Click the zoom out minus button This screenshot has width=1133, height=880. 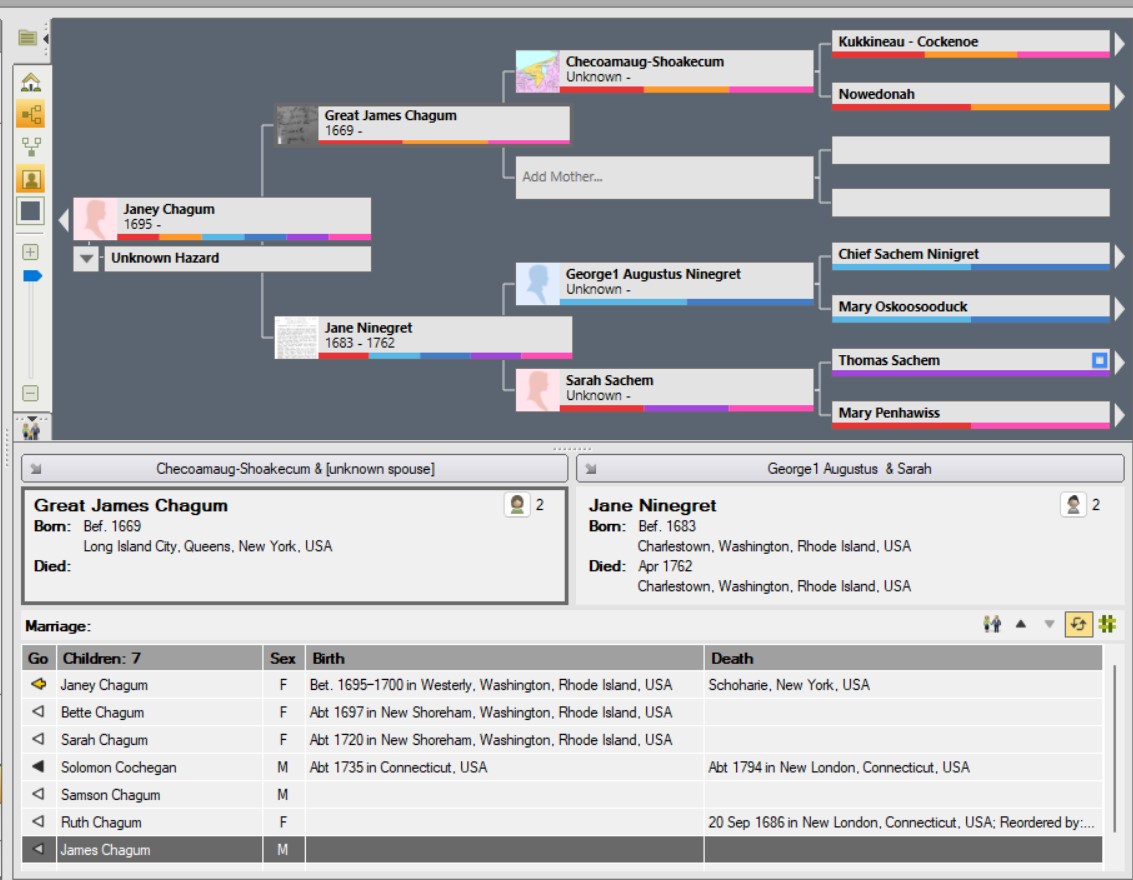[x=30, y=394]
